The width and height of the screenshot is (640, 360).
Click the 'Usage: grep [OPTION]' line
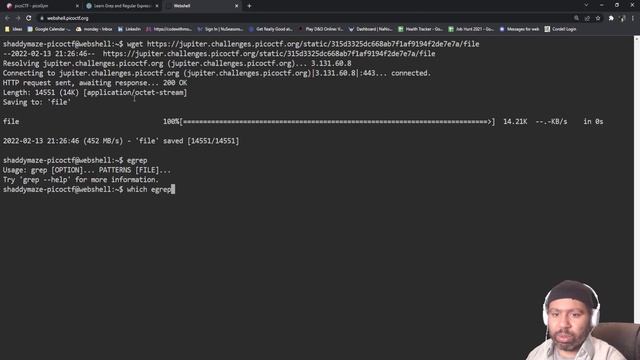87,170
